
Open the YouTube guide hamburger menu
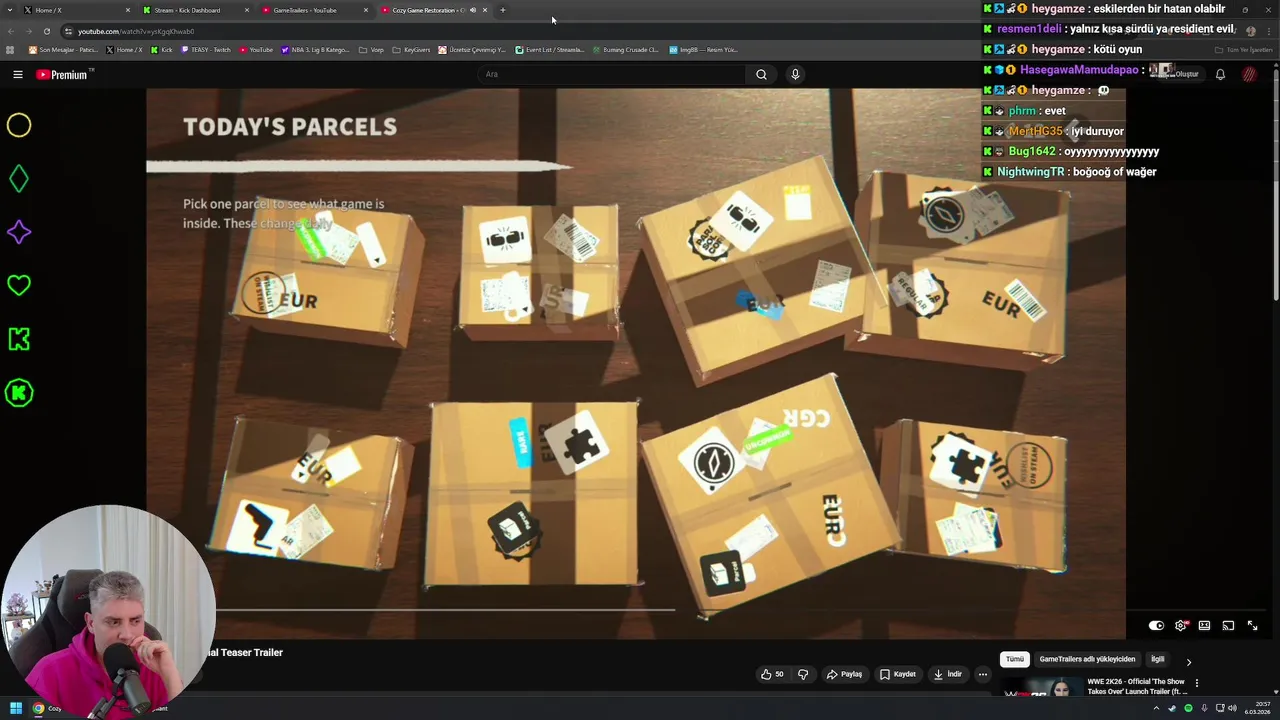pyautogui.click(x=17, y=74)
